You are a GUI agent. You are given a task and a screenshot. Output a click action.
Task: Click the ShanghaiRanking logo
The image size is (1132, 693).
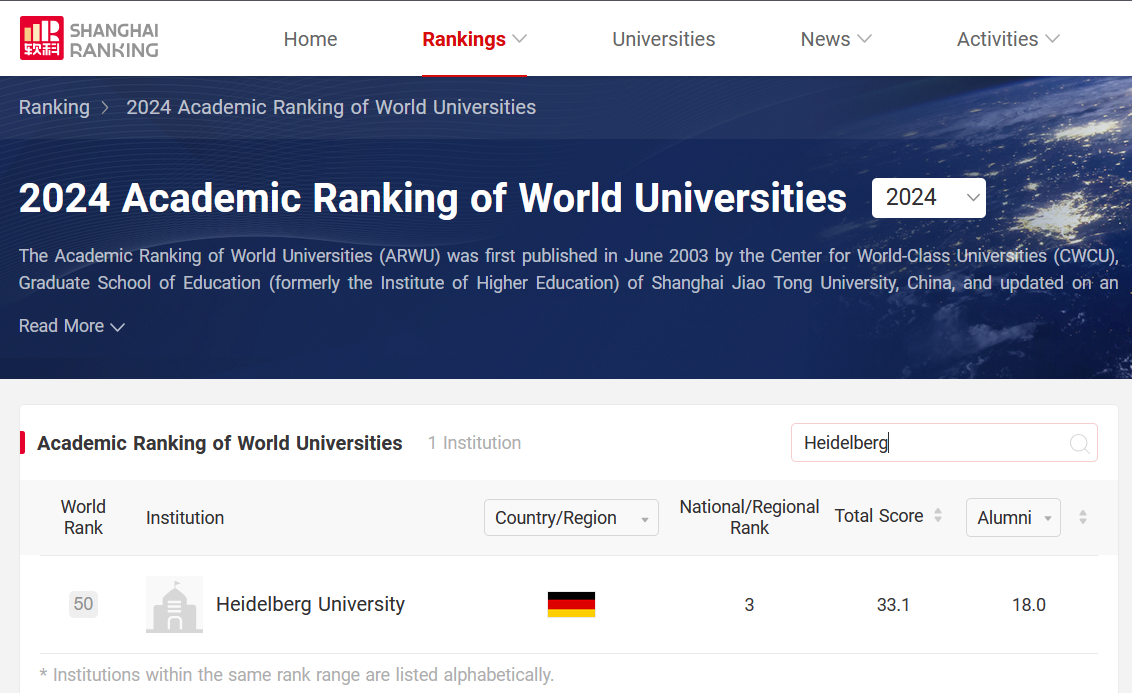[89, 38]
